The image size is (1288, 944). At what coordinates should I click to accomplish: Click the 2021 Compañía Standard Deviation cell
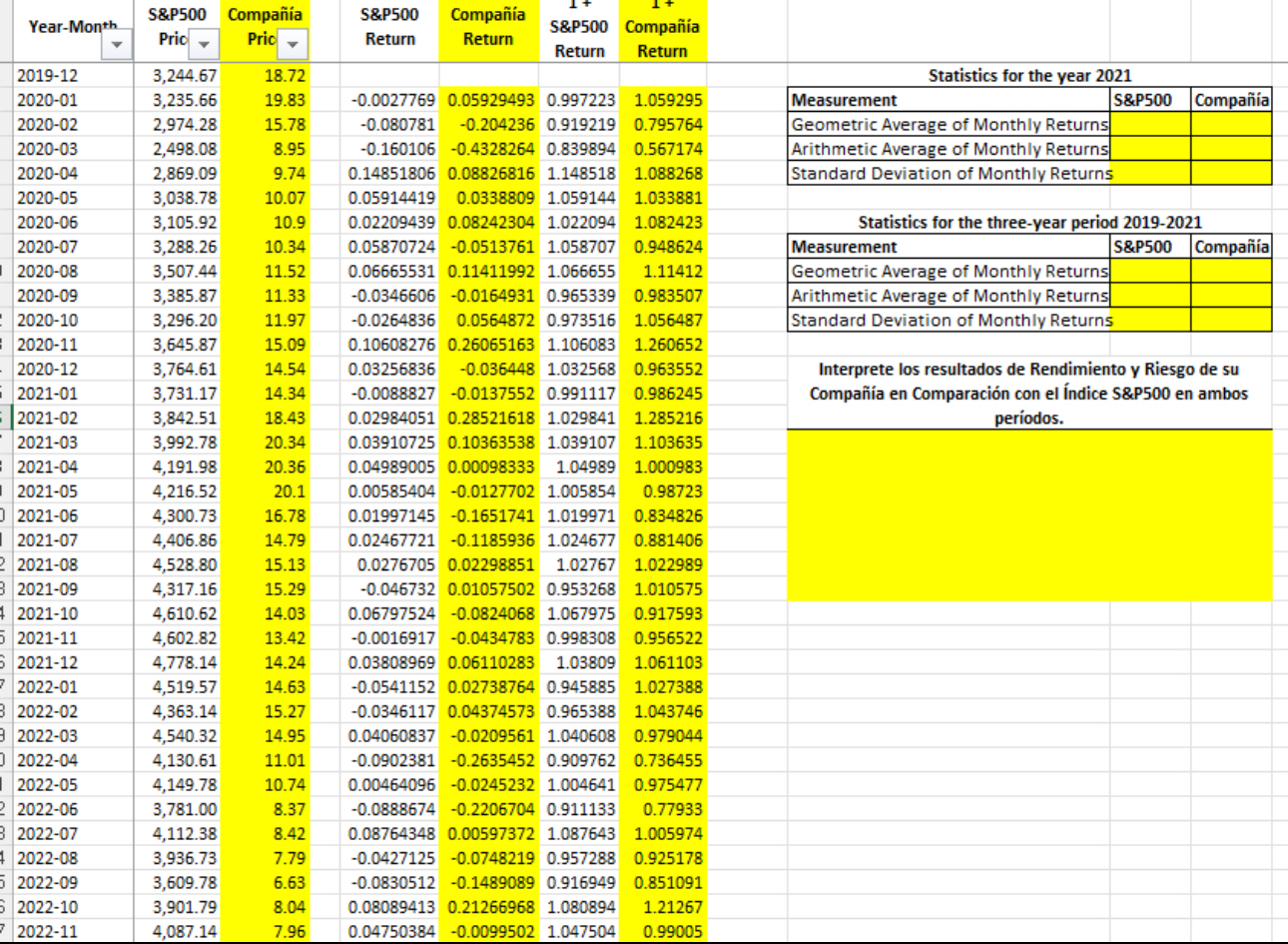(x=1232, y=173)
